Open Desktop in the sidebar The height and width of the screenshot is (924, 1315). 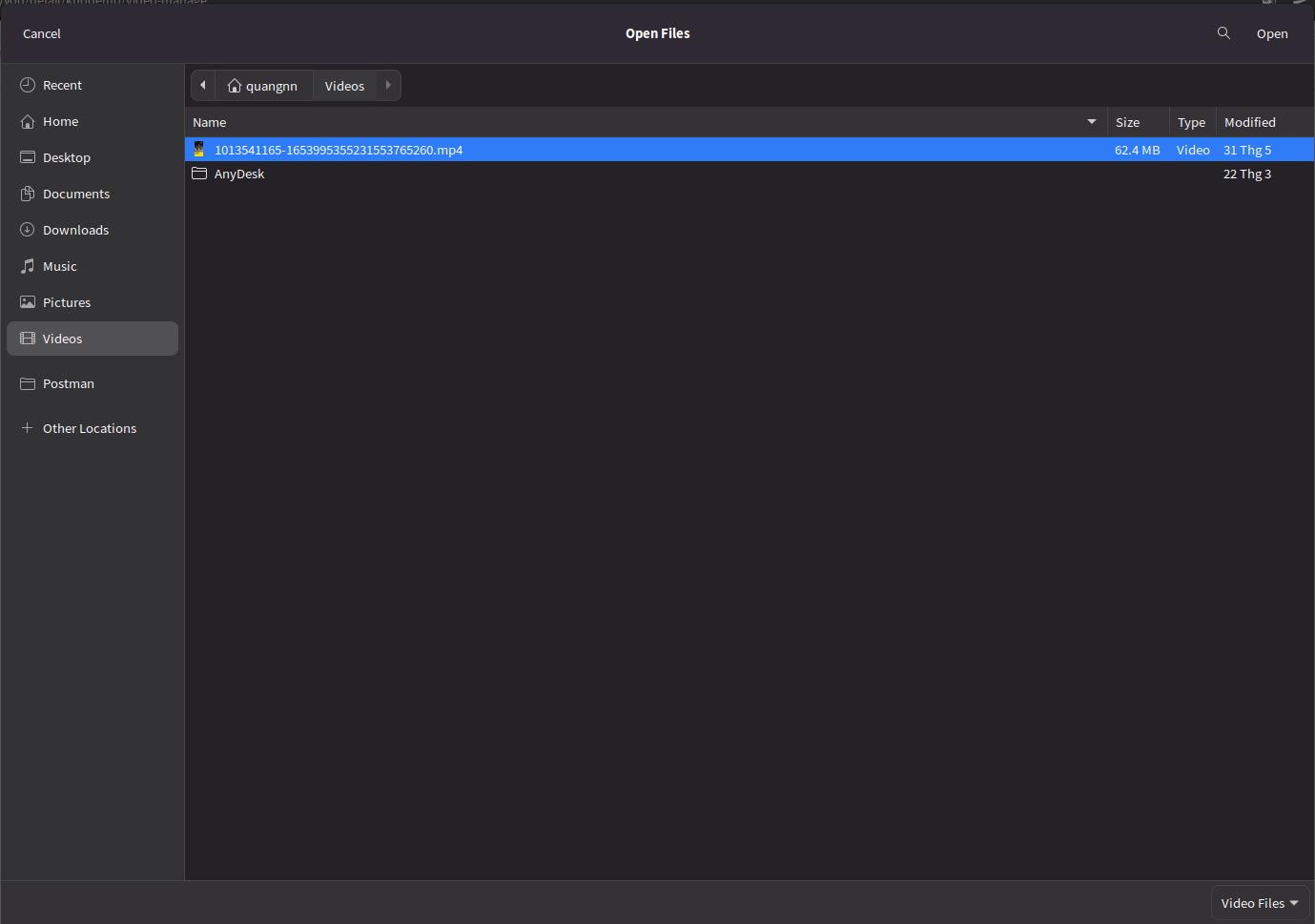pos(92,157)
